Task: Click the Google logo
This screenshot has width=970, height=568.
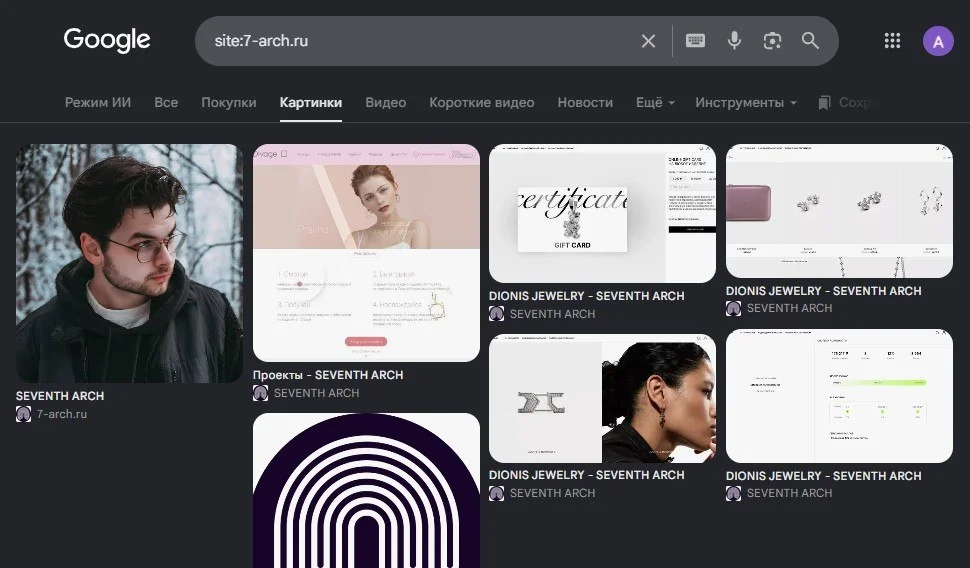Action: [106, 40]
